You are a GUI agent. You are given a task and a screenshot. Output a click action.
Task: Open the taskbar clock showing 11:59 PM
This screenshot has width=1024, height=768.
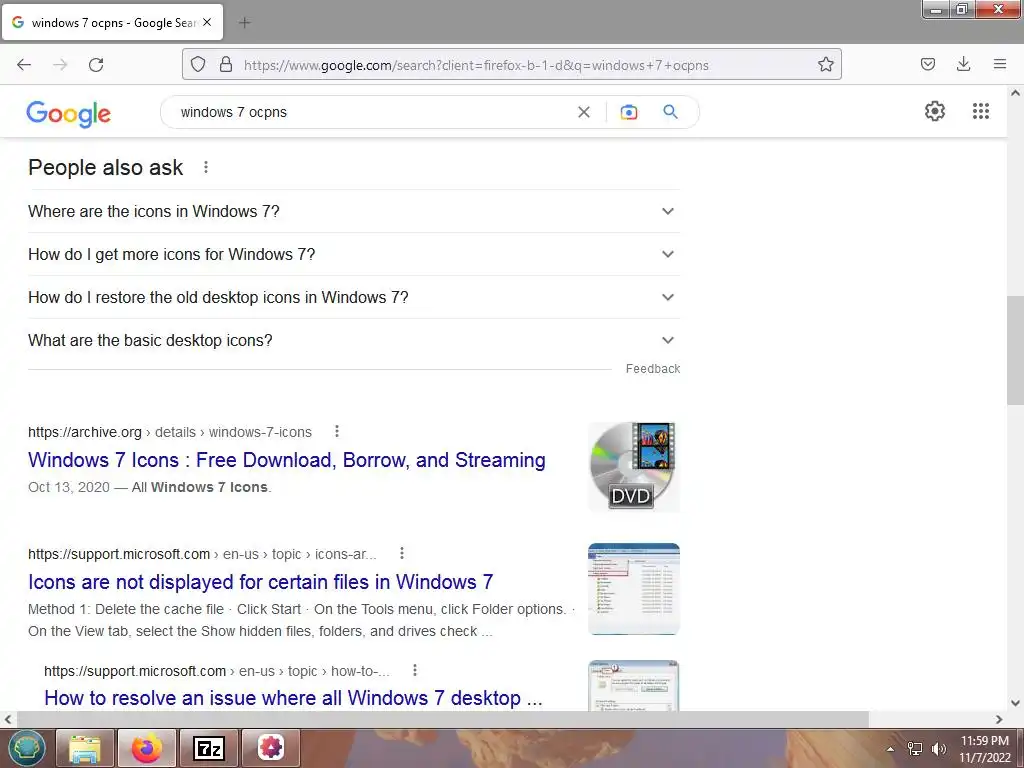pos(984,749)
